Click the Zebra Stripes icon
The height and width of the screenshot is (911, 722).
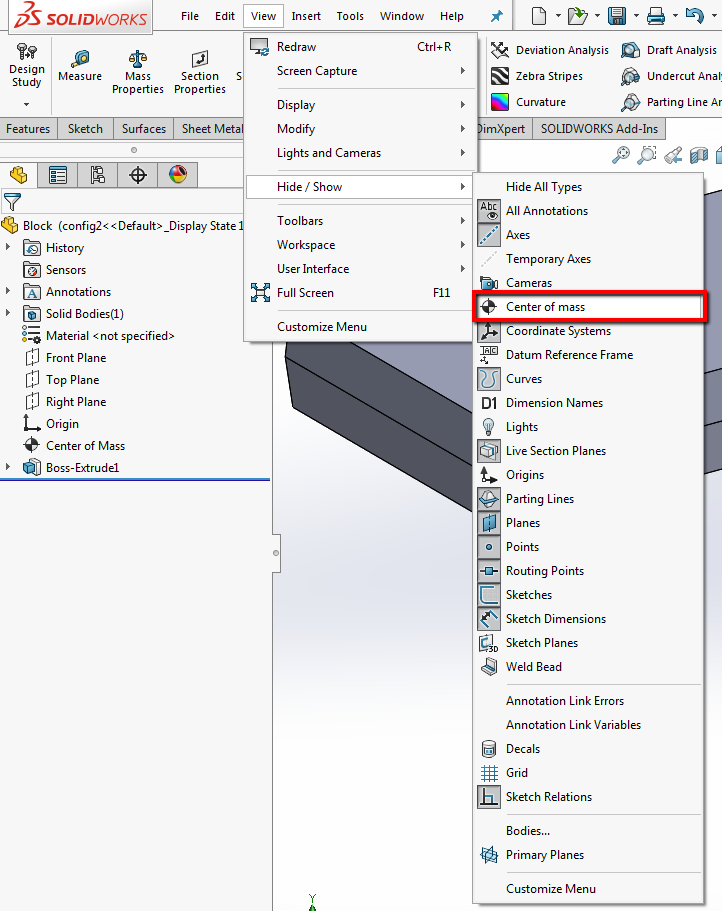[x=500, y=76]
